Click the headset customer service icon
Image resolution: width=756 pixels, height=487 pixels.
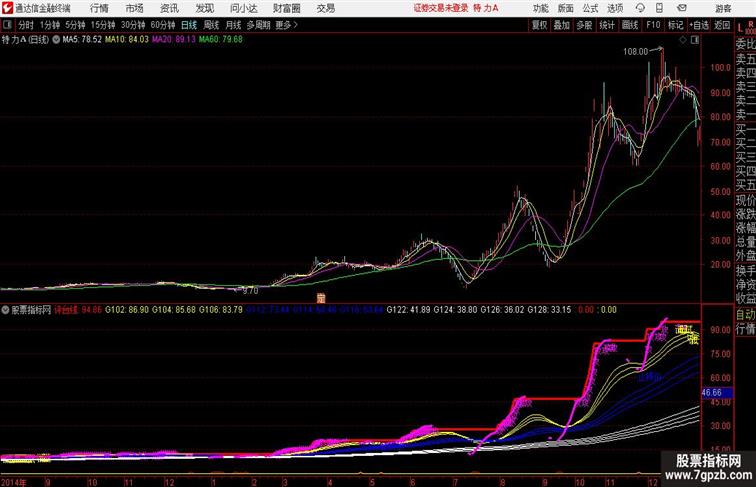640,8
